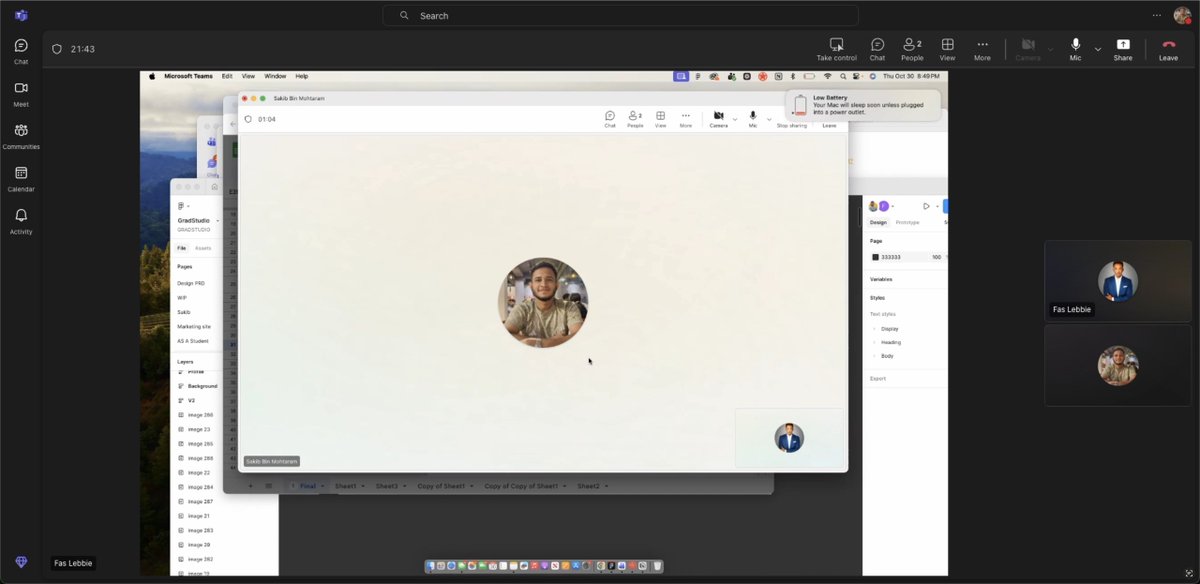Open Calendar in the Teams sidebar
Screen dimensions: 1200x584
click(21, 178)
